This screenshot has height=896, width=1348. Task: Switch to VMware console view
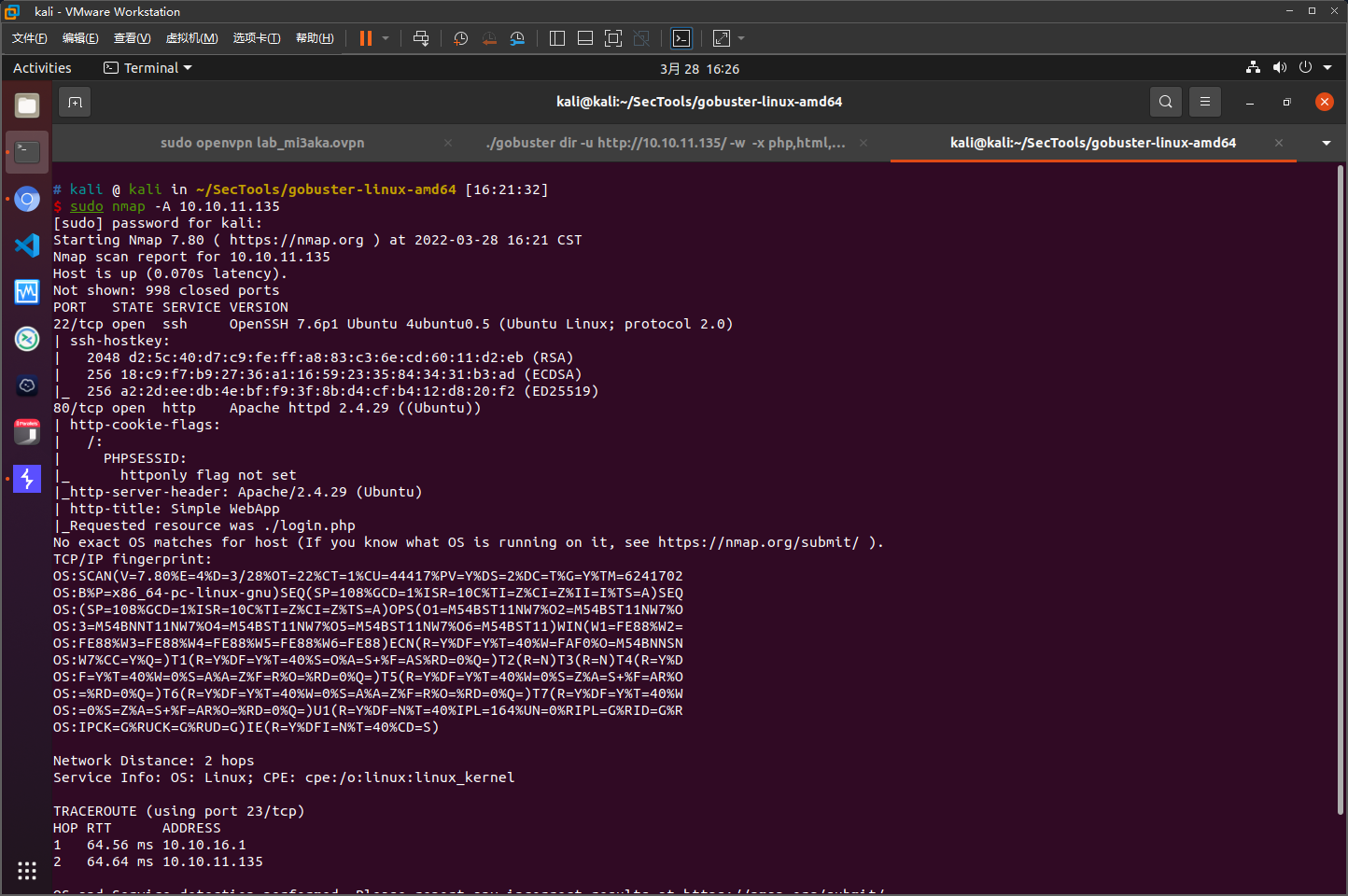(681, 38)
